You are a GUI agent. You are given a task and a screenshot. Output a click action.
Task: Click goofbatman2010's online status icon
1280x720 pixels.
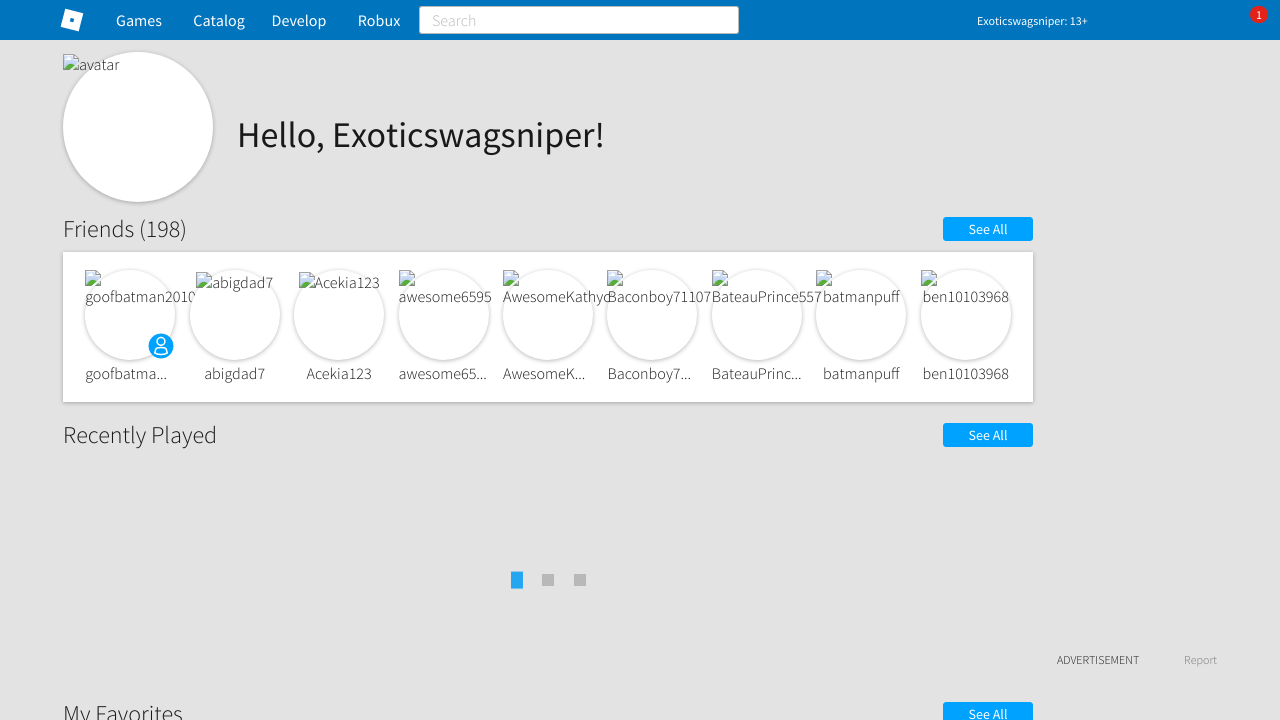point(161,346)
